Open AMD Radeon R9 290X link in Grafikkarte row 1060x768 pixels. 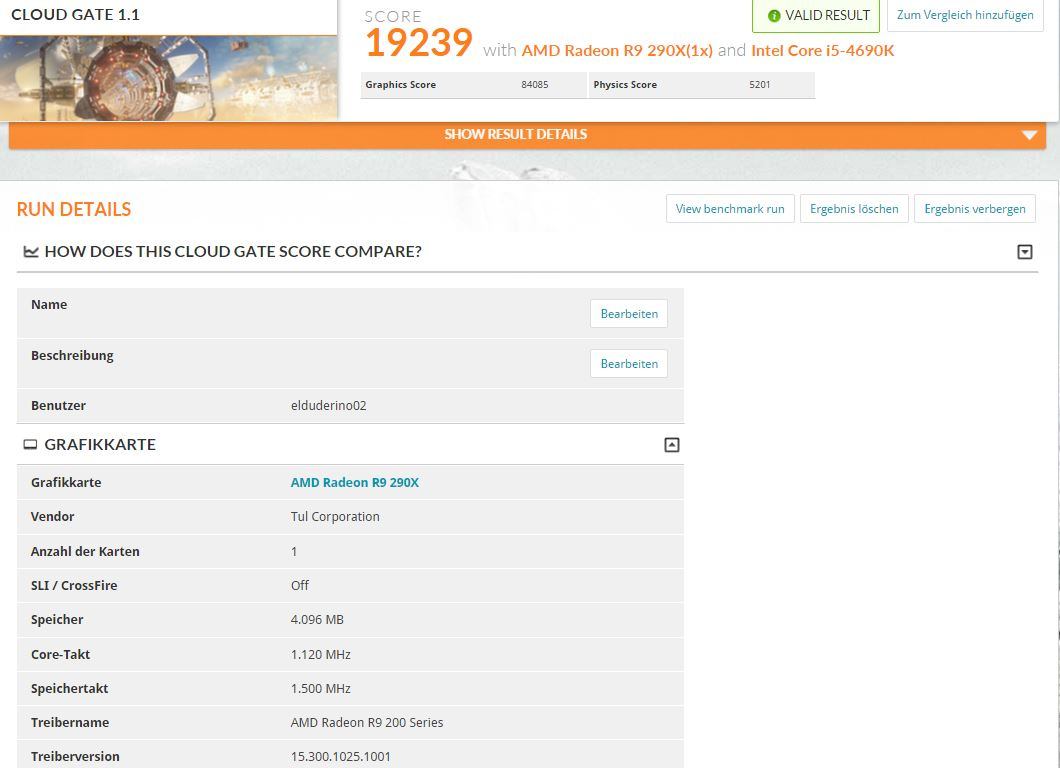355,482
